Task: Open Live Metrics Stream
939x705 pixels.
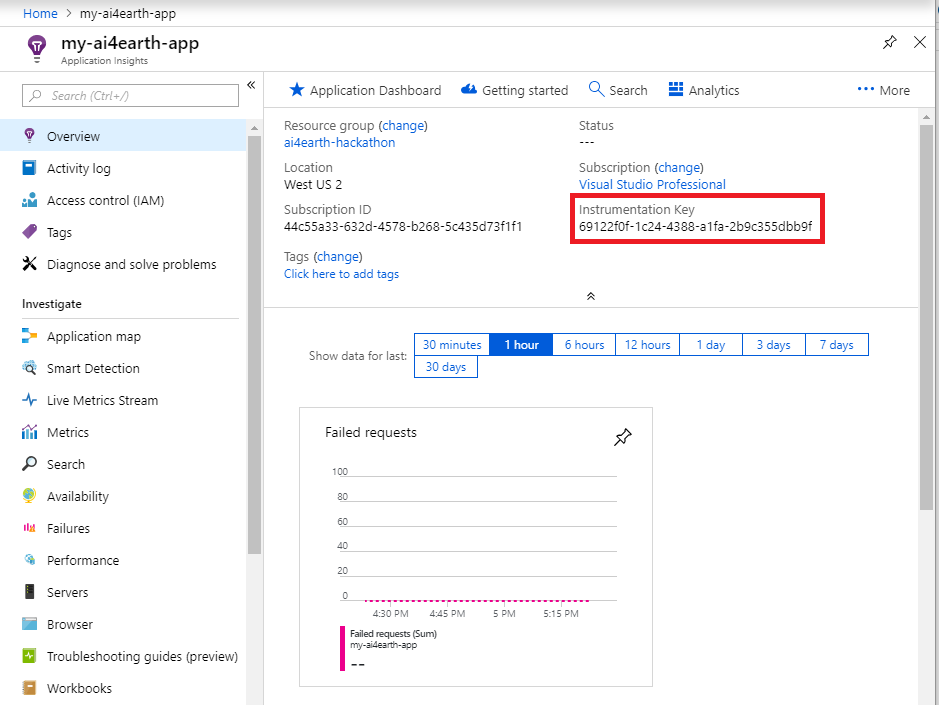Action: pos(123,400)
